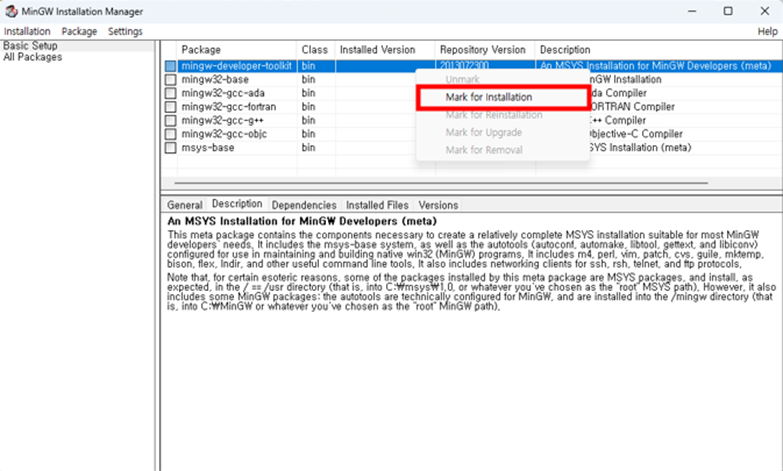Maximize the MinGW Installation Manager window
Screen dimensions: 783x471
(728, 11)
